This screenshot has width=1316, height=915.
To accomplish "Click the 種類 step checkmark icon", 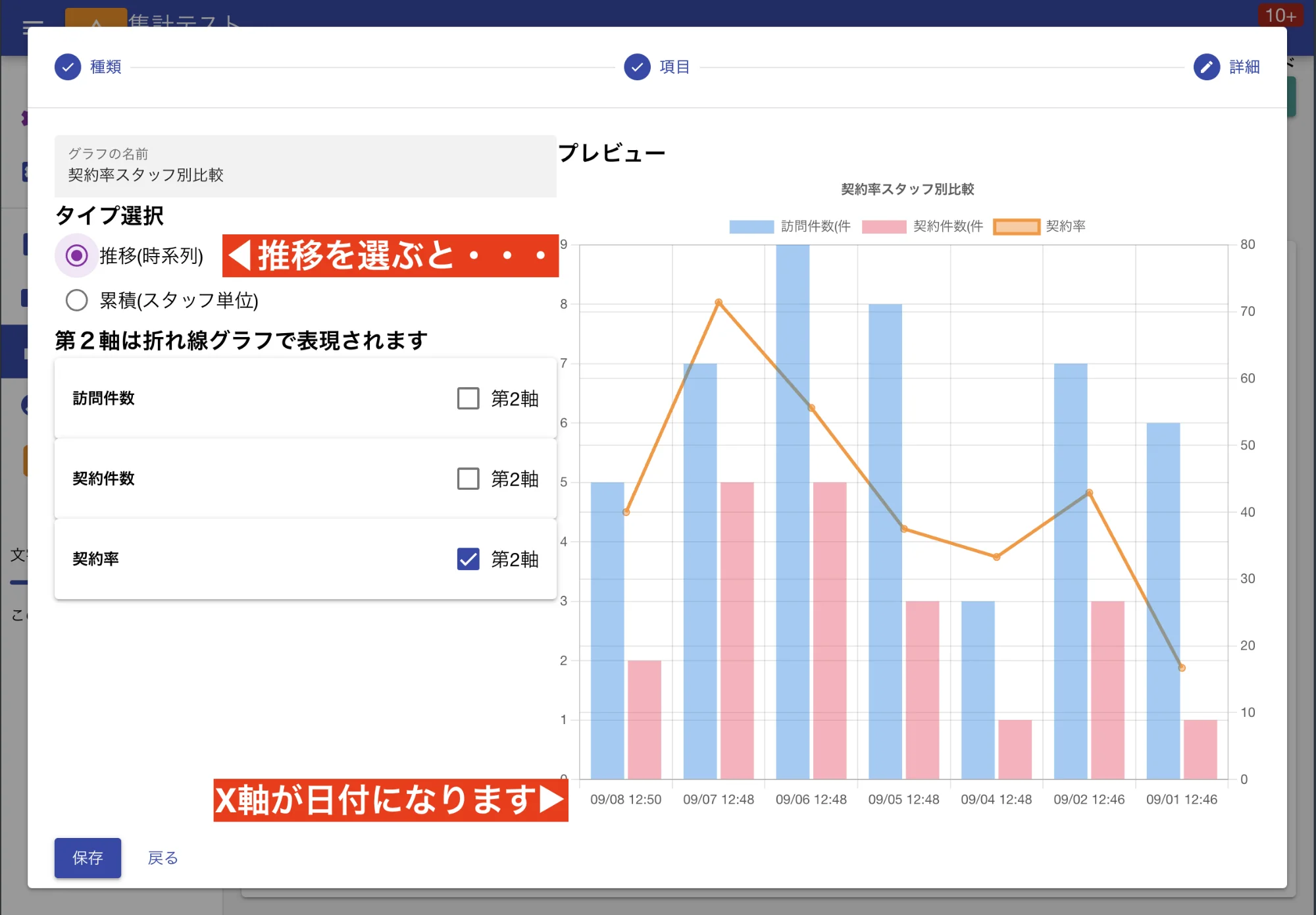I will 67,66.
